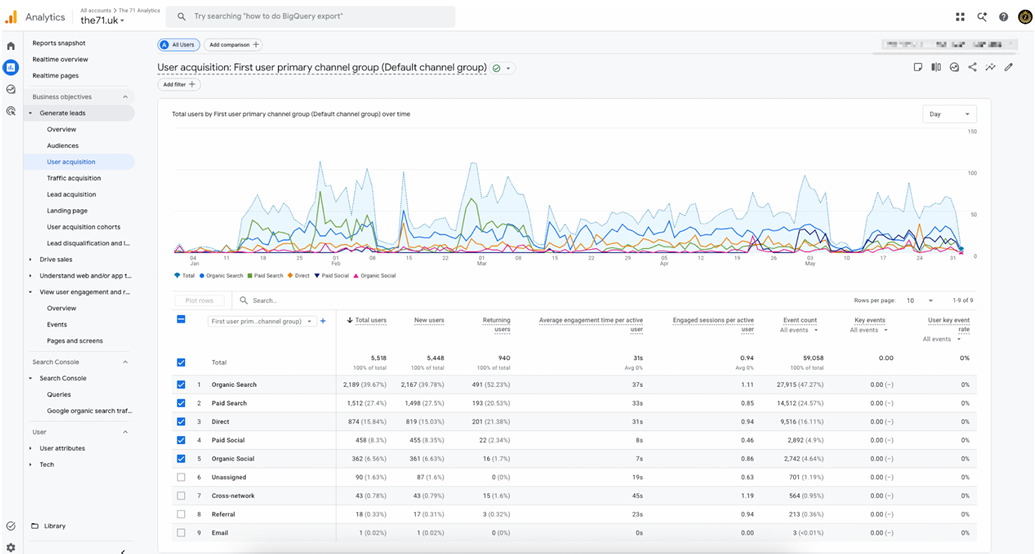Collapse the User section chevron
This screenshot has height=554, width=1035.
click(125, 432)
